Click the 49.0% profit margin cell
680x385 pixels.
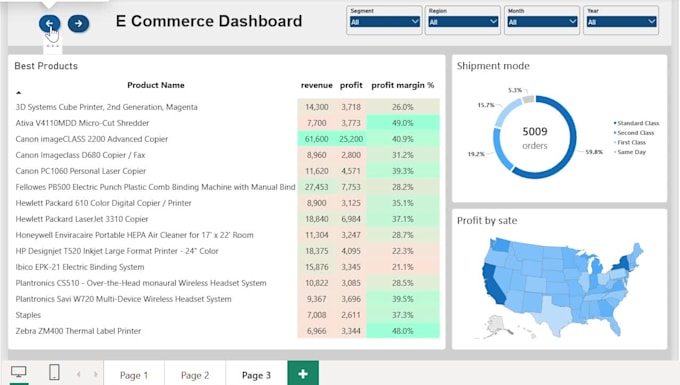coord(403,123)
